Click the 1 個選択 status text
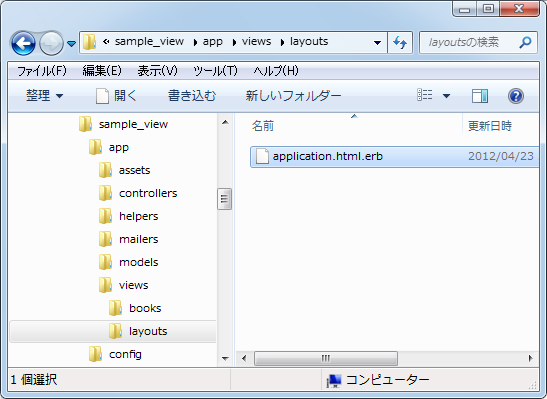 [x=33, y=380]
